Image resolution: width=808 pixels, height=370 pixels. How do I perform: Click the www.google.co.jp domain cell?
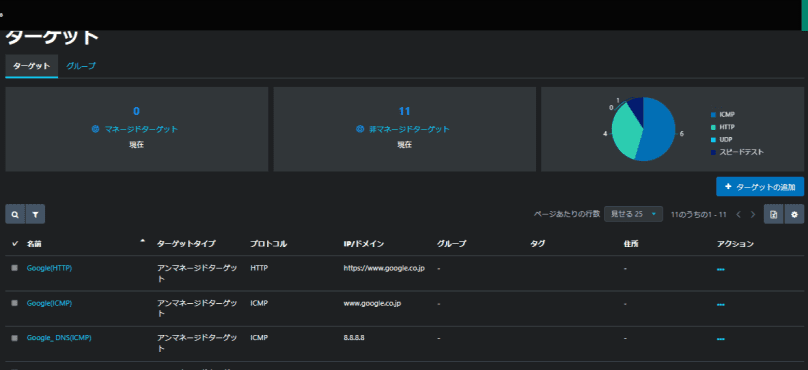tap(372, 303)
